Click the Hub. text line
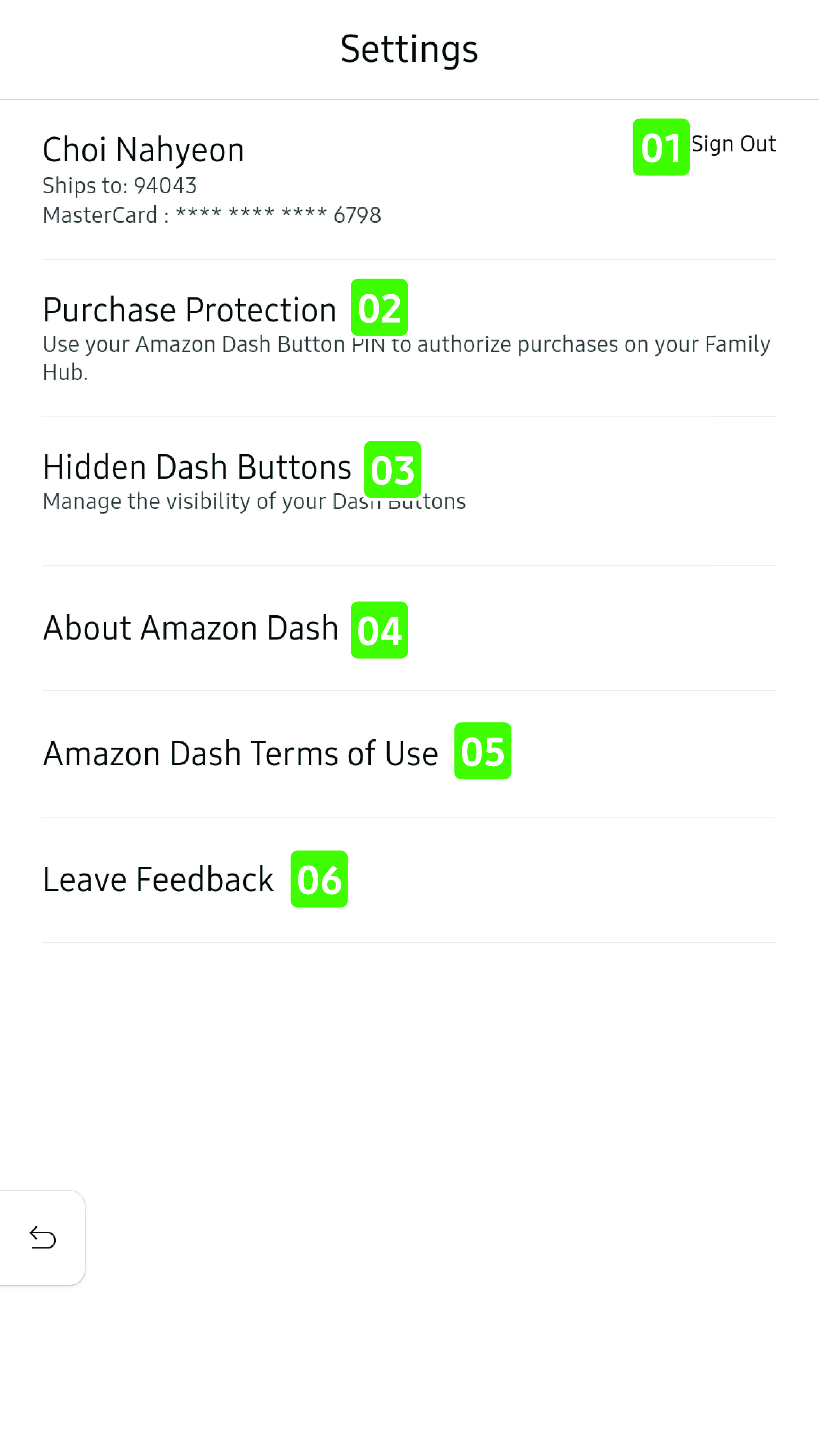This screenshot has height=1456, width=819. (x=65, y=372)
